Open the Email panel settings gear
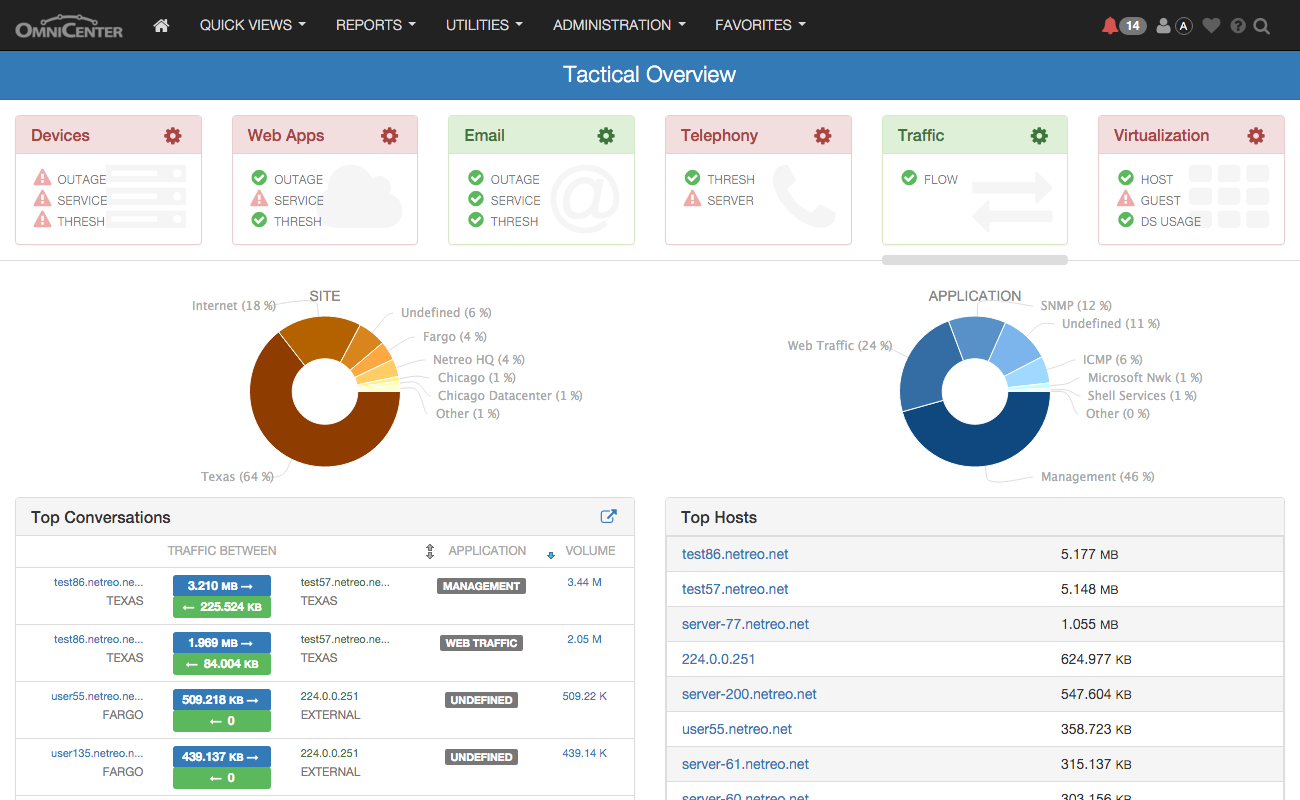 point(606,135)
